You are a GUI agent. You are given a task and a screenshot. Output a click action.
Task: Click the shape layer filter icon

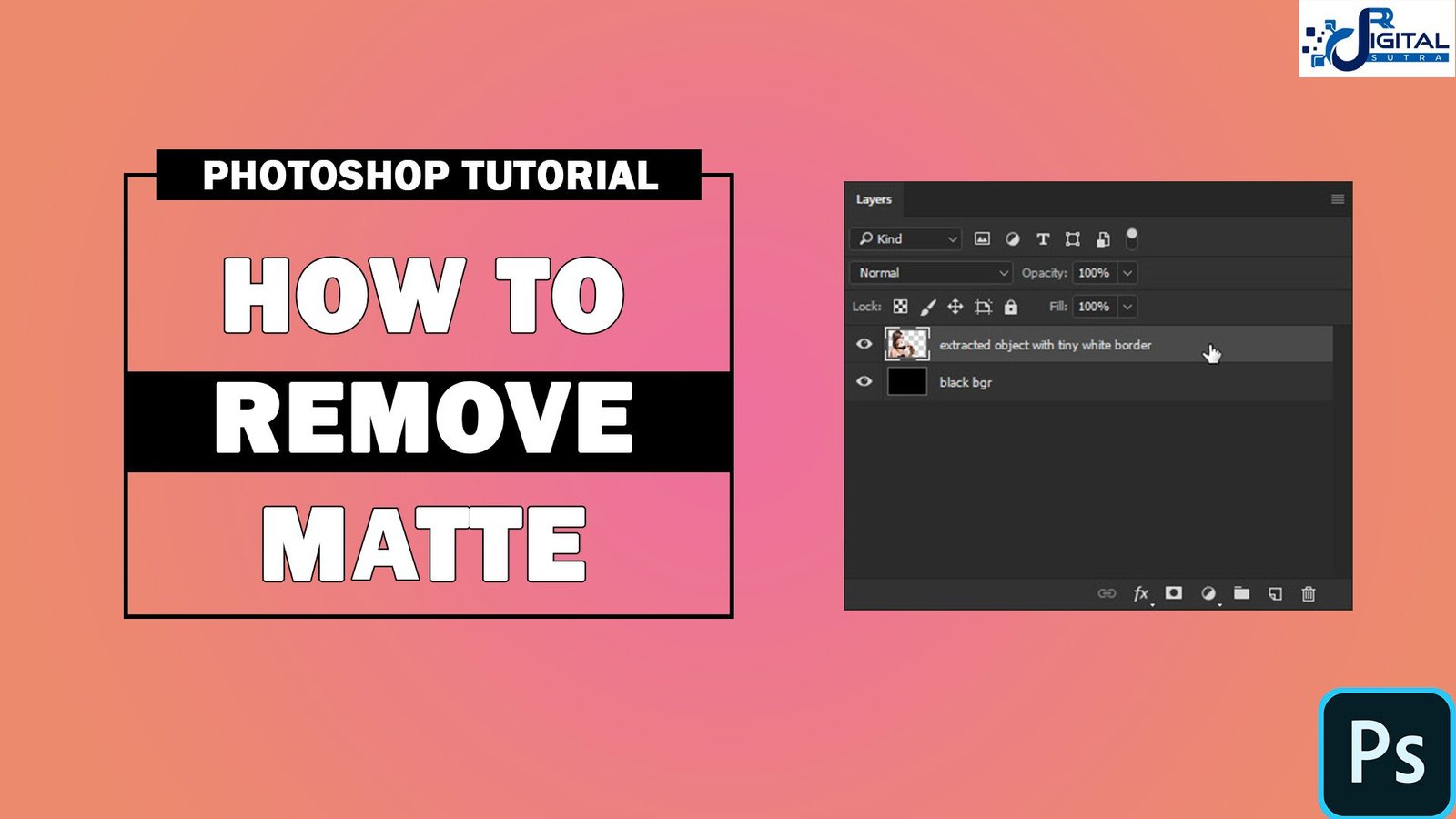click(1073, 238)
